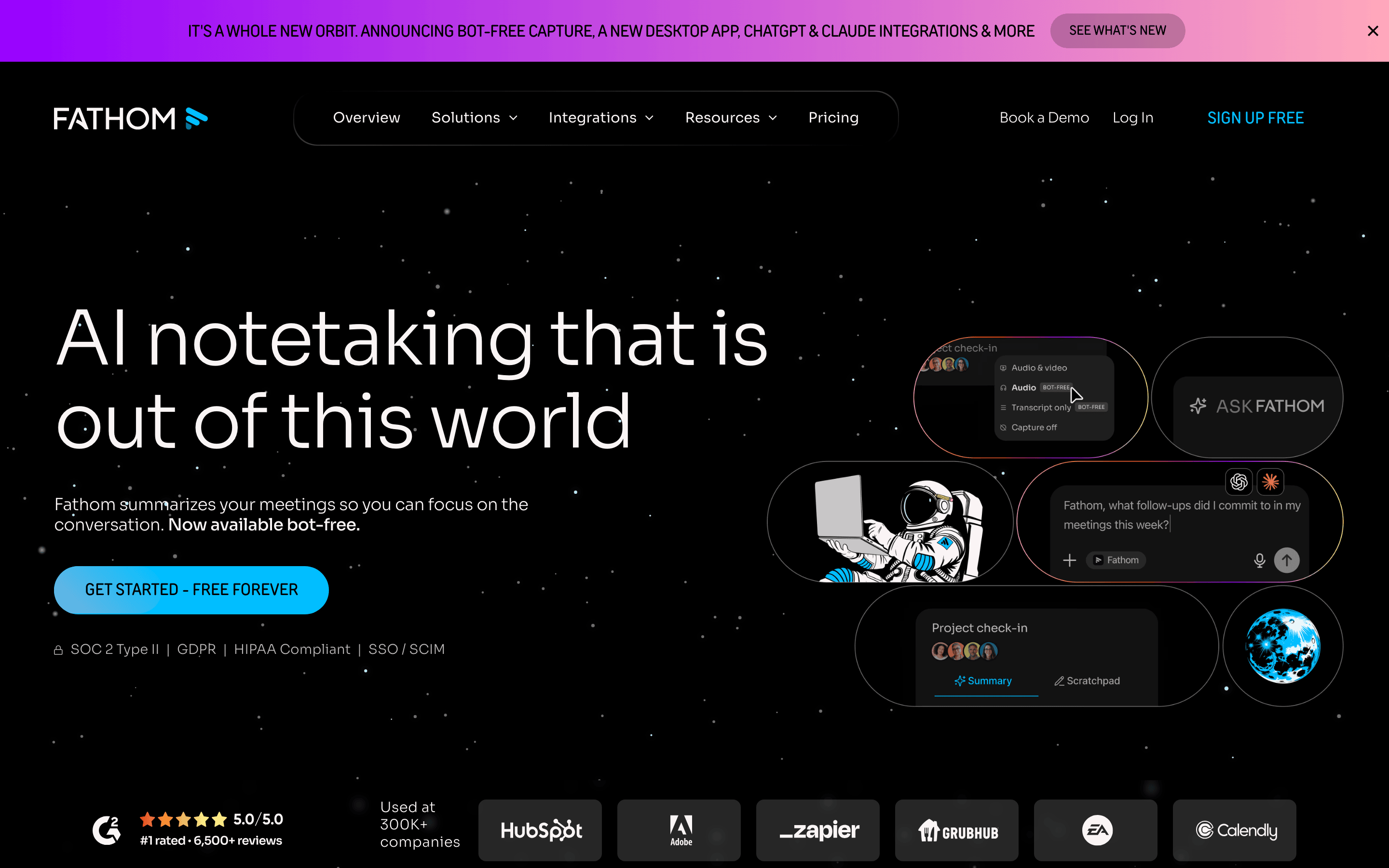Click the '#1 rated · 6,500+ reviews' text
Image resolution: width=1389 pixels, height=868 pixels.
tap(211, 841)
